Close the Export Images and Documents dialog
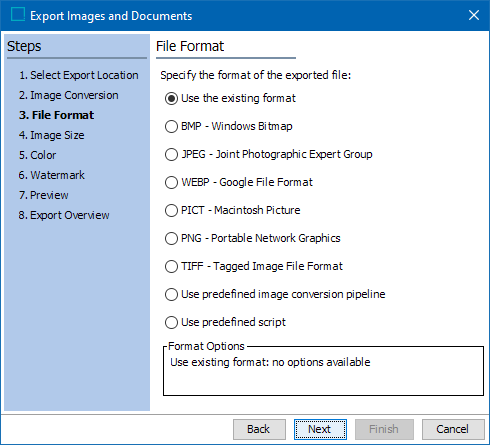Screen dimensions: 490x445 [474, 15]
